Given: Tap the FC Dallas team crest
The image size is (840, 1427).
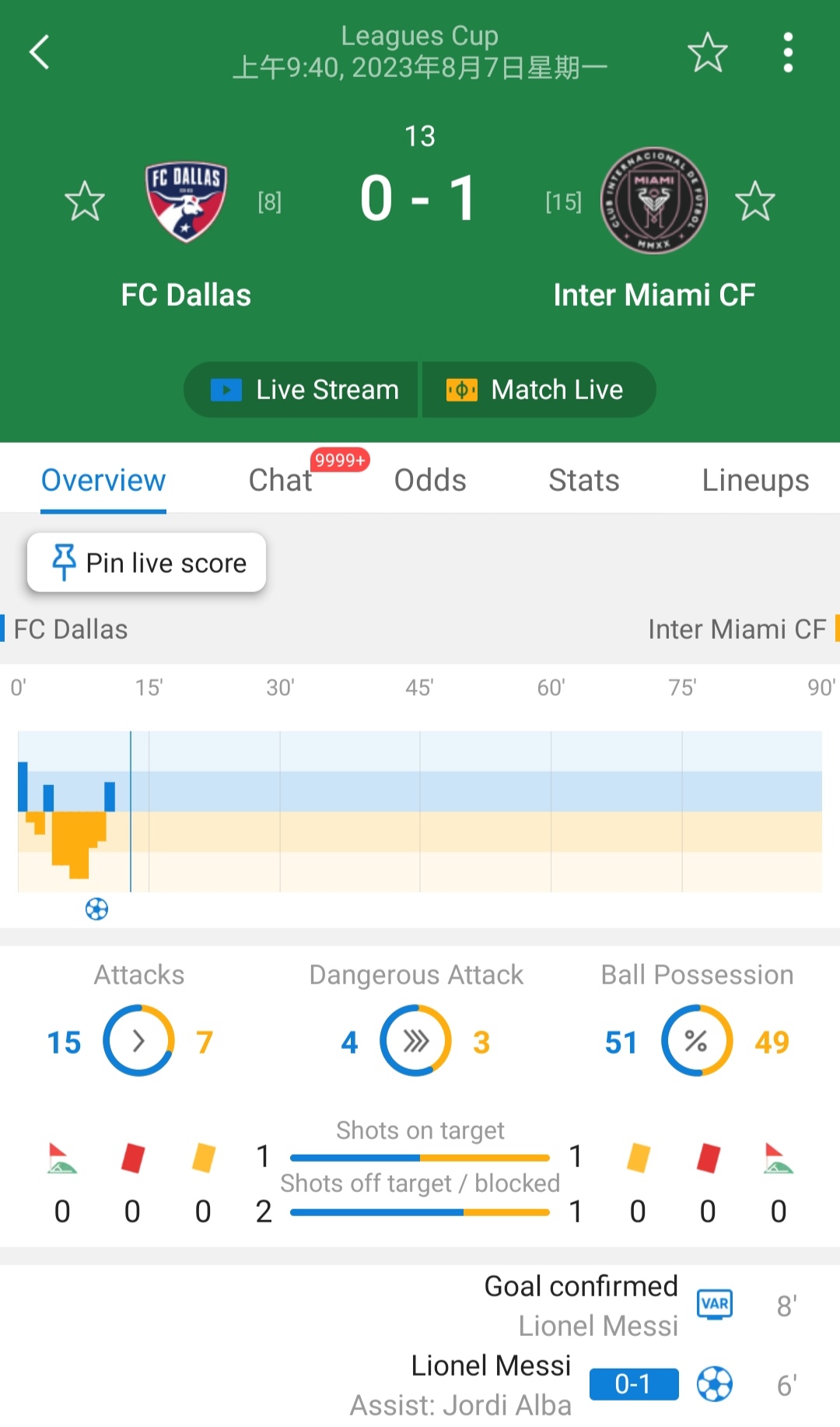Looking at the screenshot, I should point(186,201).
